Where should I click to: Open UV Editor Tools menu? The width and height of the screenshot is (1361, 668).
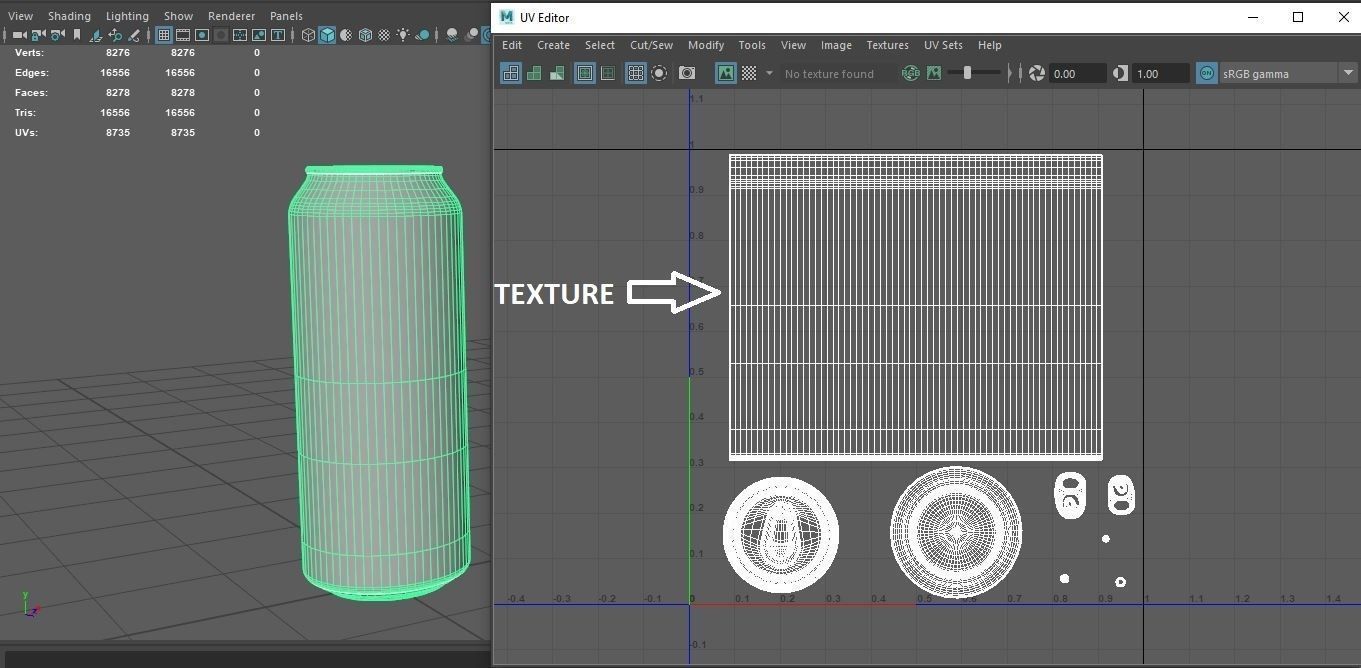[x=752, y=45]
